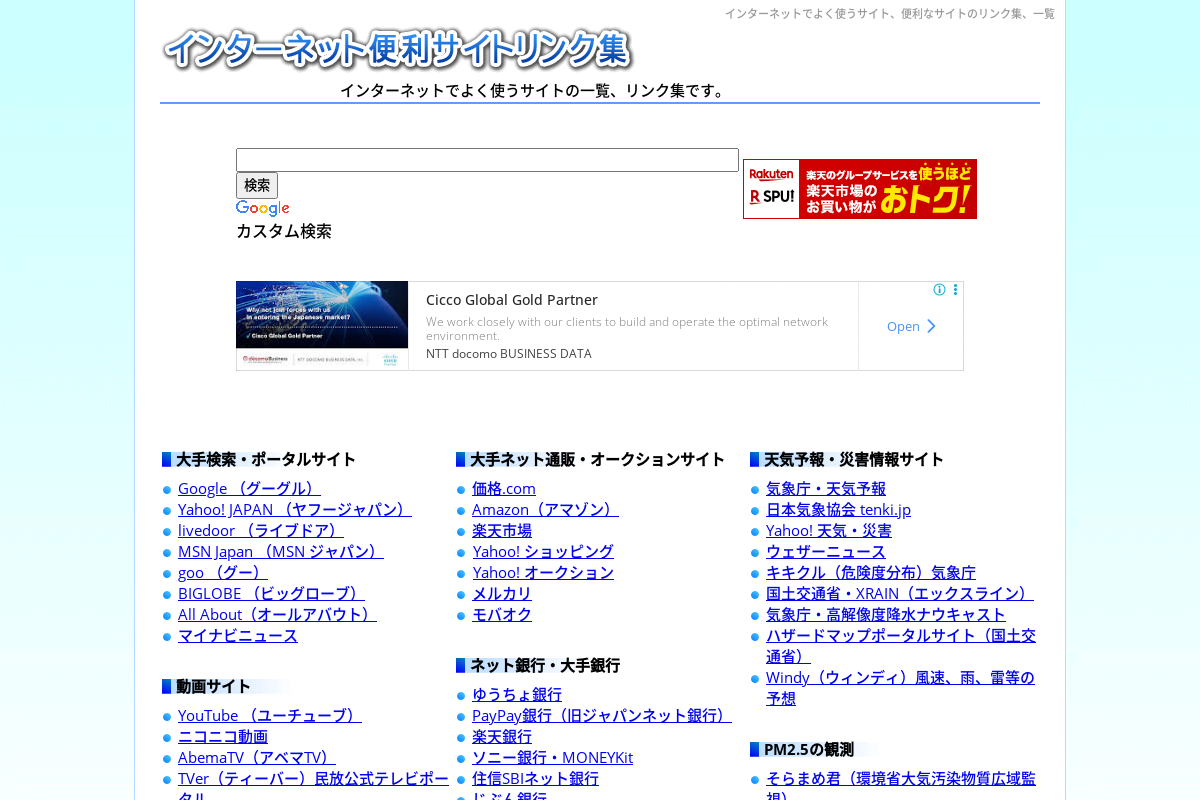This screenshot has height=800, width=1200.
Task: Open All About (オールアバウト) link
Action: tap(277, 615)
